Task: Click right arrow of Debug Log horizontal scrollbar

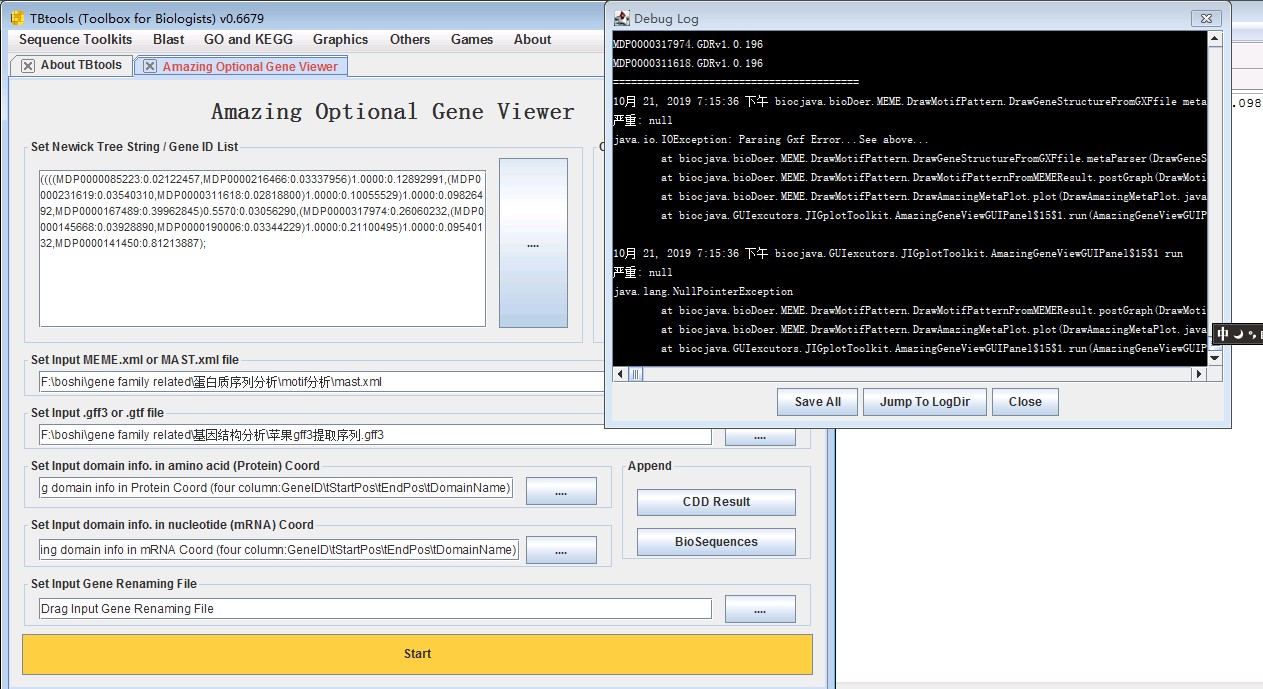Action: [x=1199, y=374]
